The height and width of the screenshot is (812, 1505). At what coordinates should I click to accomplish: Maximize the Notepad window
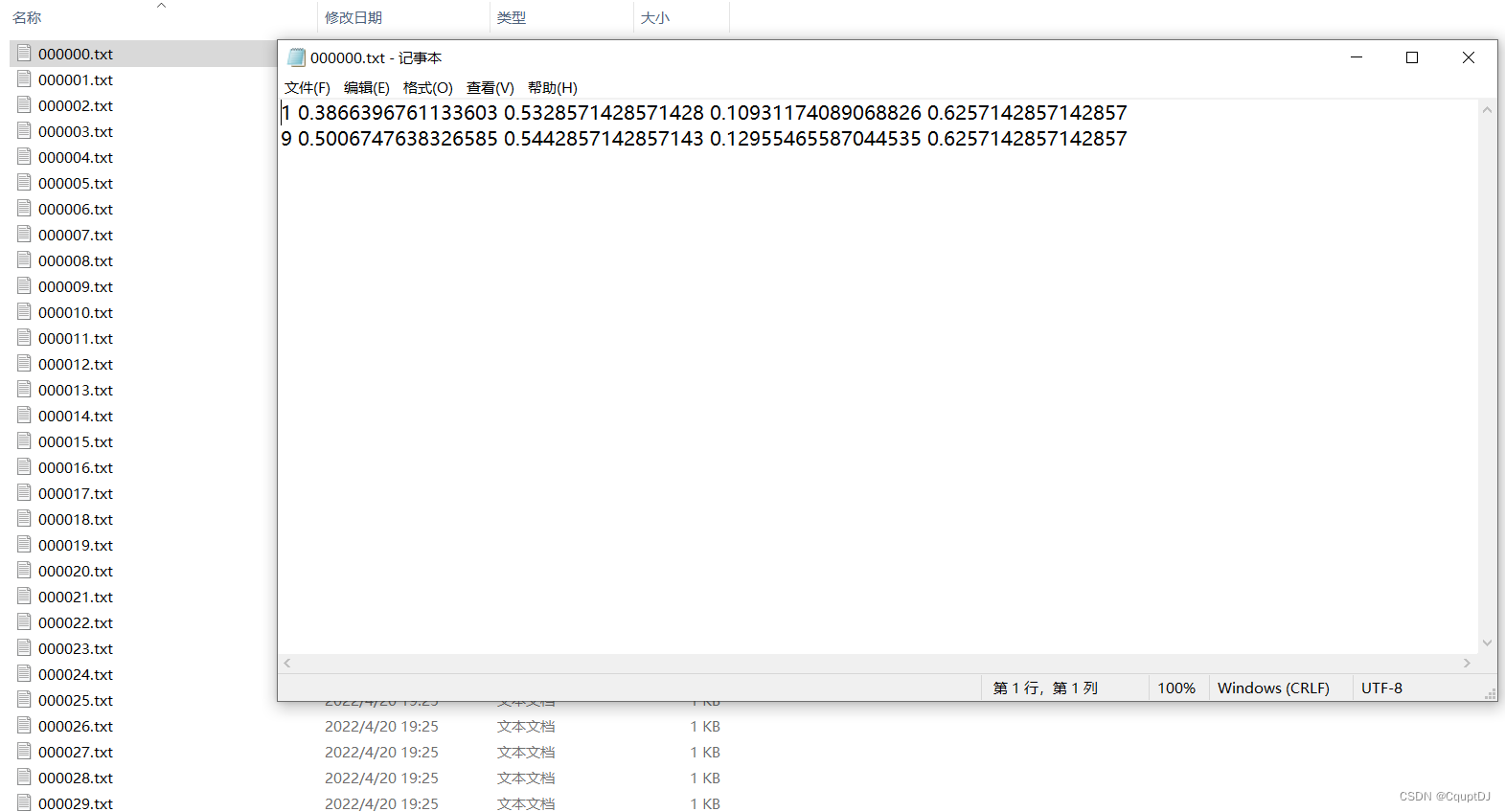(x=1412, y=57)
